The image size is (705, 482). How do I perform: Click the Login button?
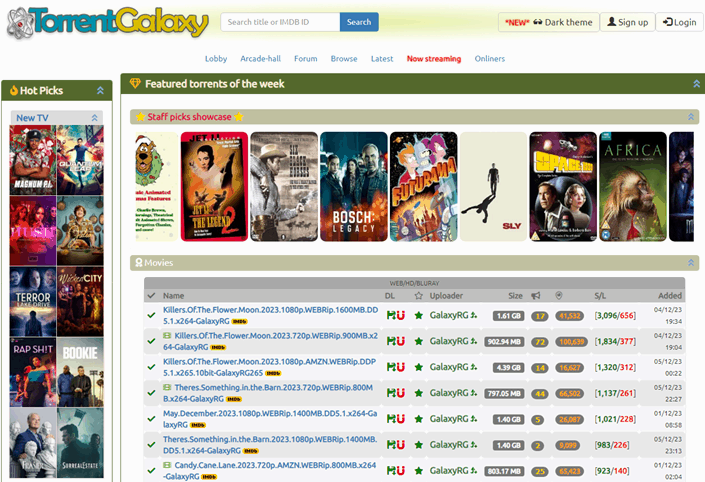[679, 22]
